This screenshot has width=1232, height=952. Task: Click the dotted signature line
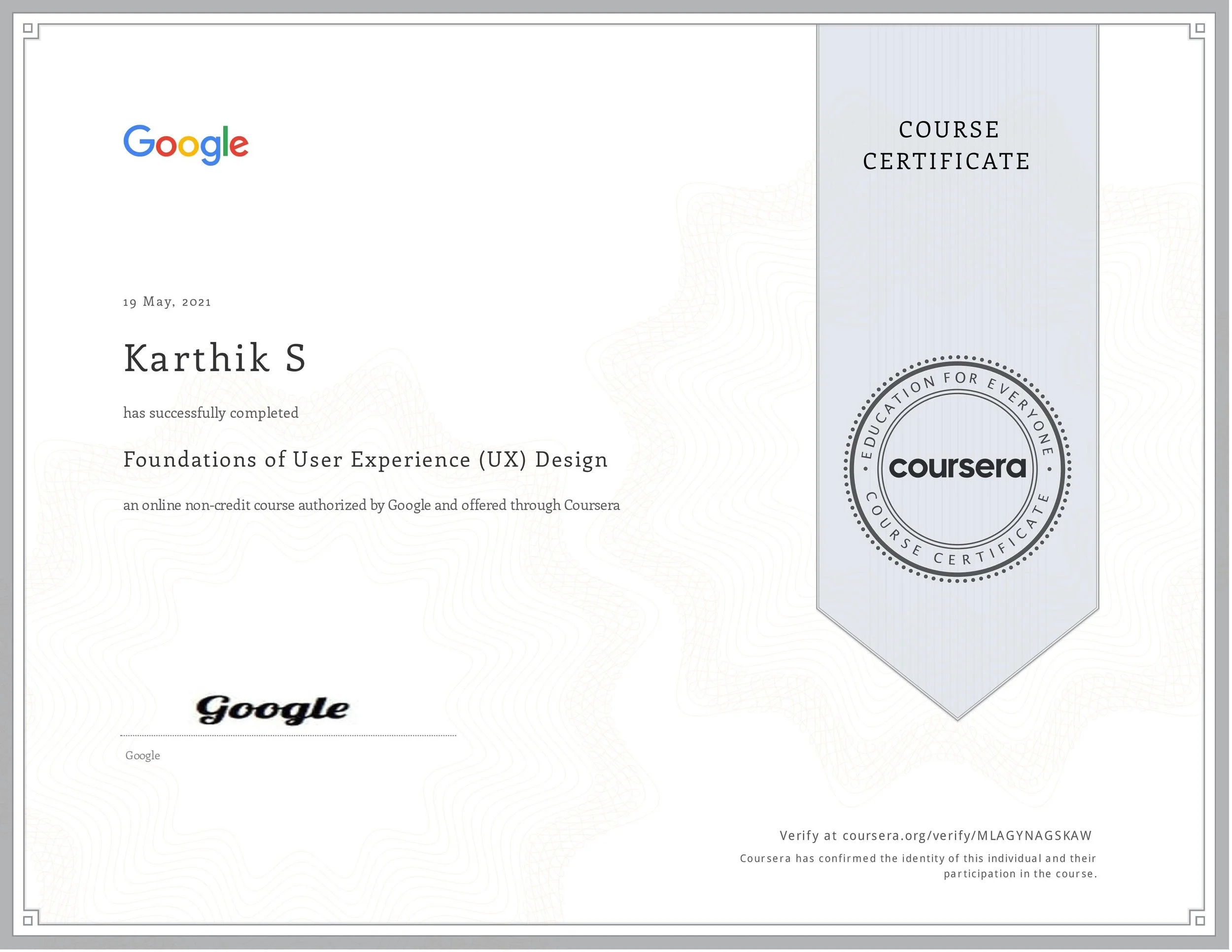(x=288, y=735)
